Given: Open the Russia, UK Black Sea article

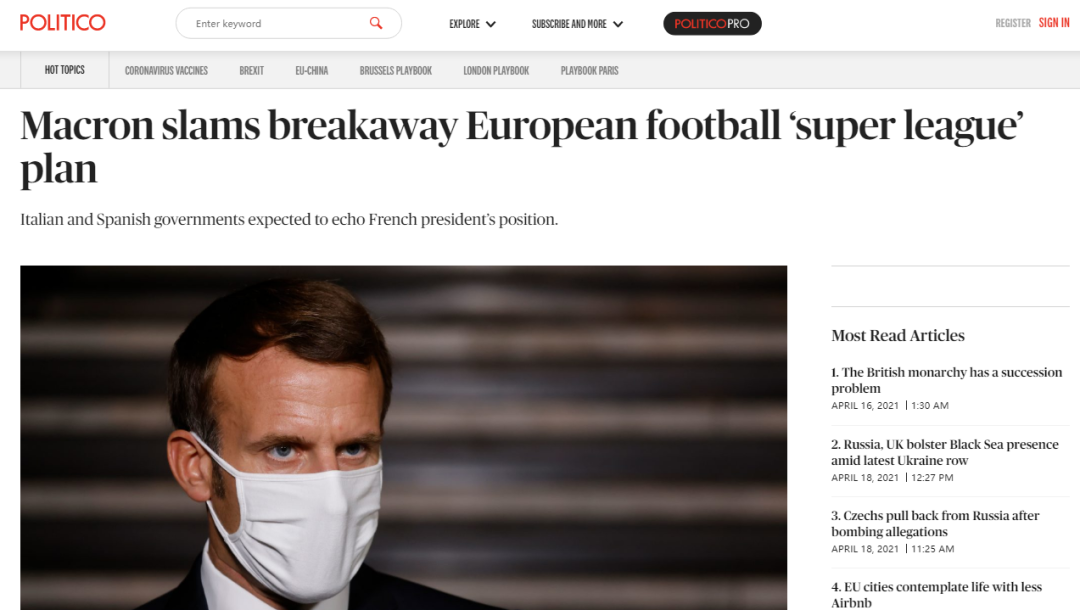Looking at the screenshot, I should coord(944,452).
